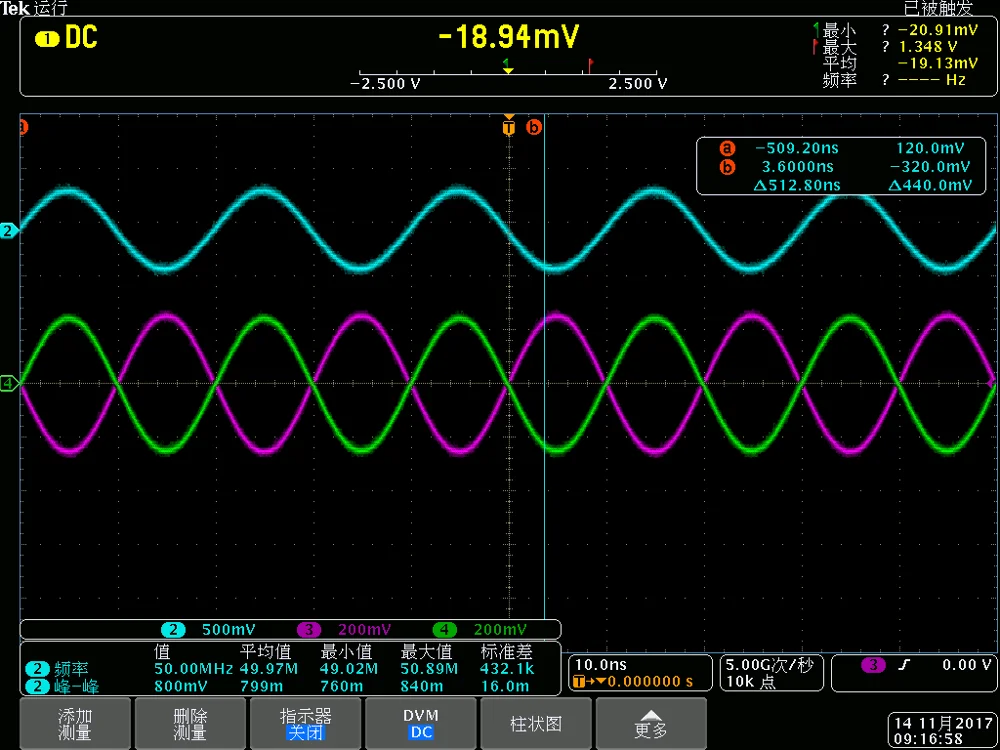Open the 柱状图 histogram button

(536, 723)
